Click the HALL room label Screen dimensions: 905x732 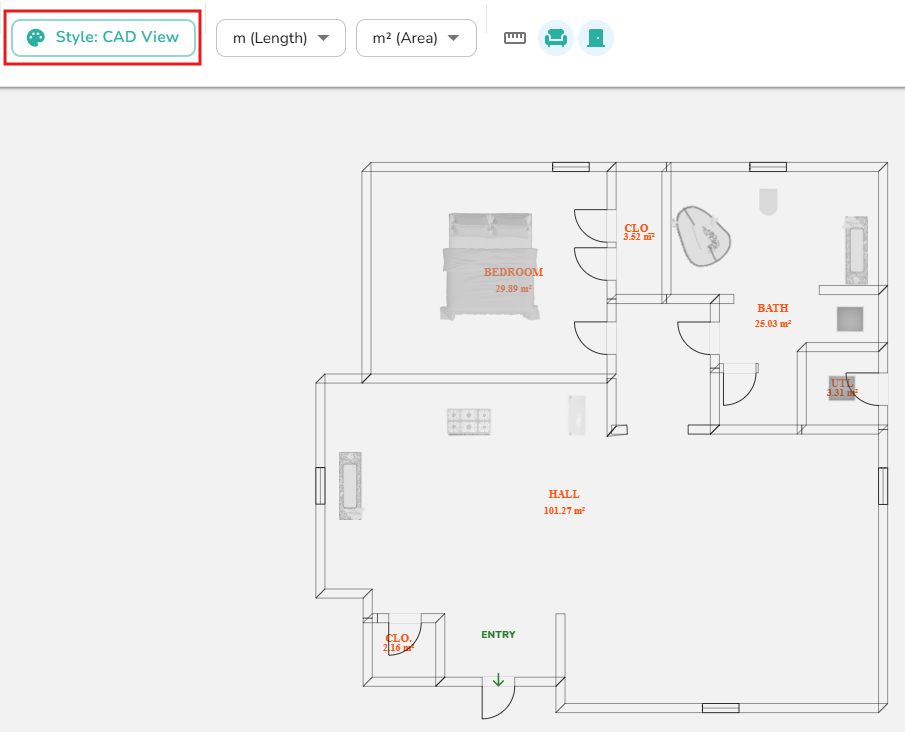(x=563, y=494)
